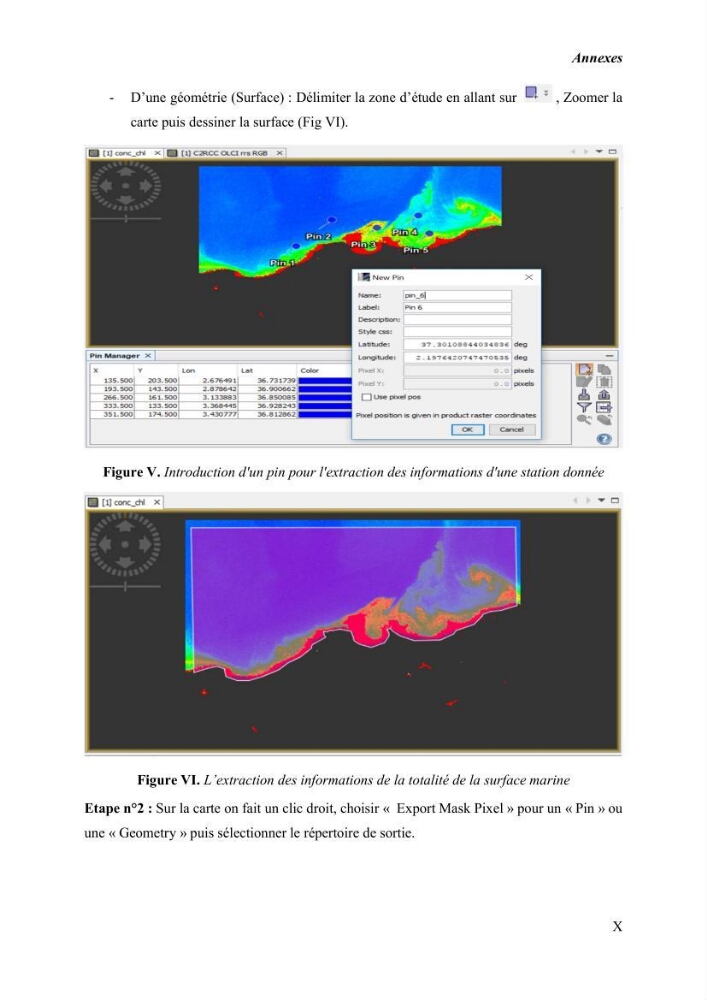Close the New Pin dialog
Screen dimensions: 707x1000
528,277
